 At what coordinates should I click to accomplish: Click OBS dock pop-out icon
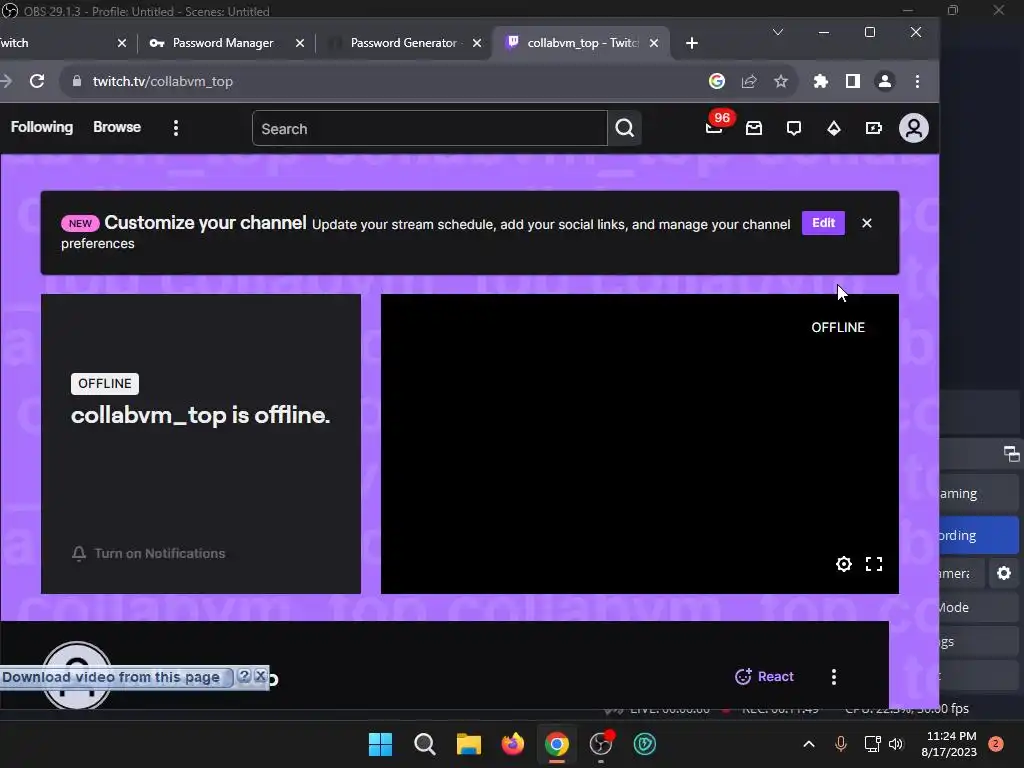[x=1012, y=453]
